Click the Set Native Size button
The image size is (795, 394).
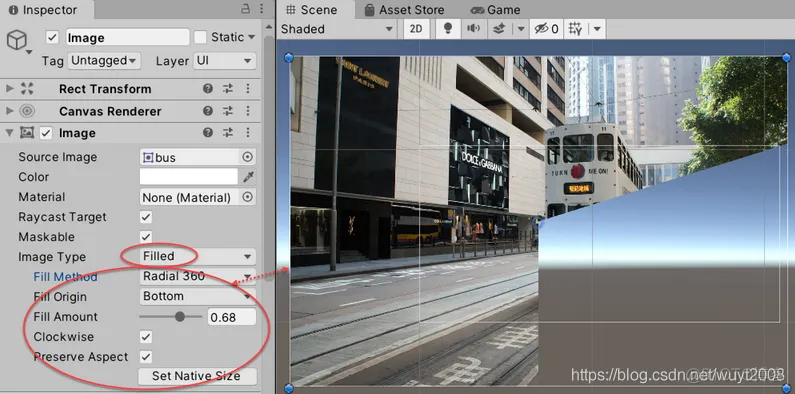click(x=197, y=376)
